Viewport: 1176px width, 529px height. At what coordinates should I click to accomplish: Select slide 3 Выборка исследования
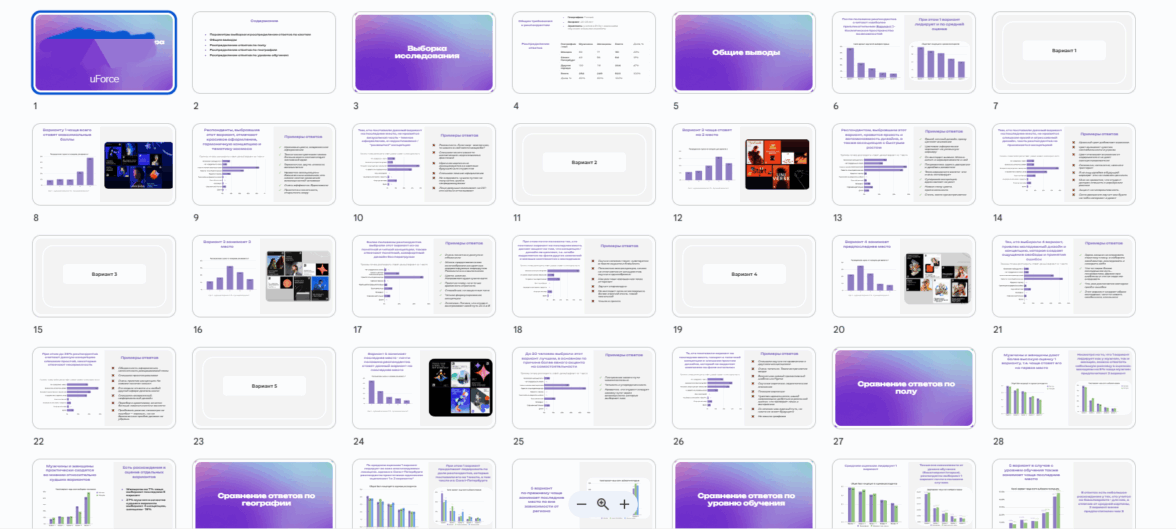pos(424,53)
